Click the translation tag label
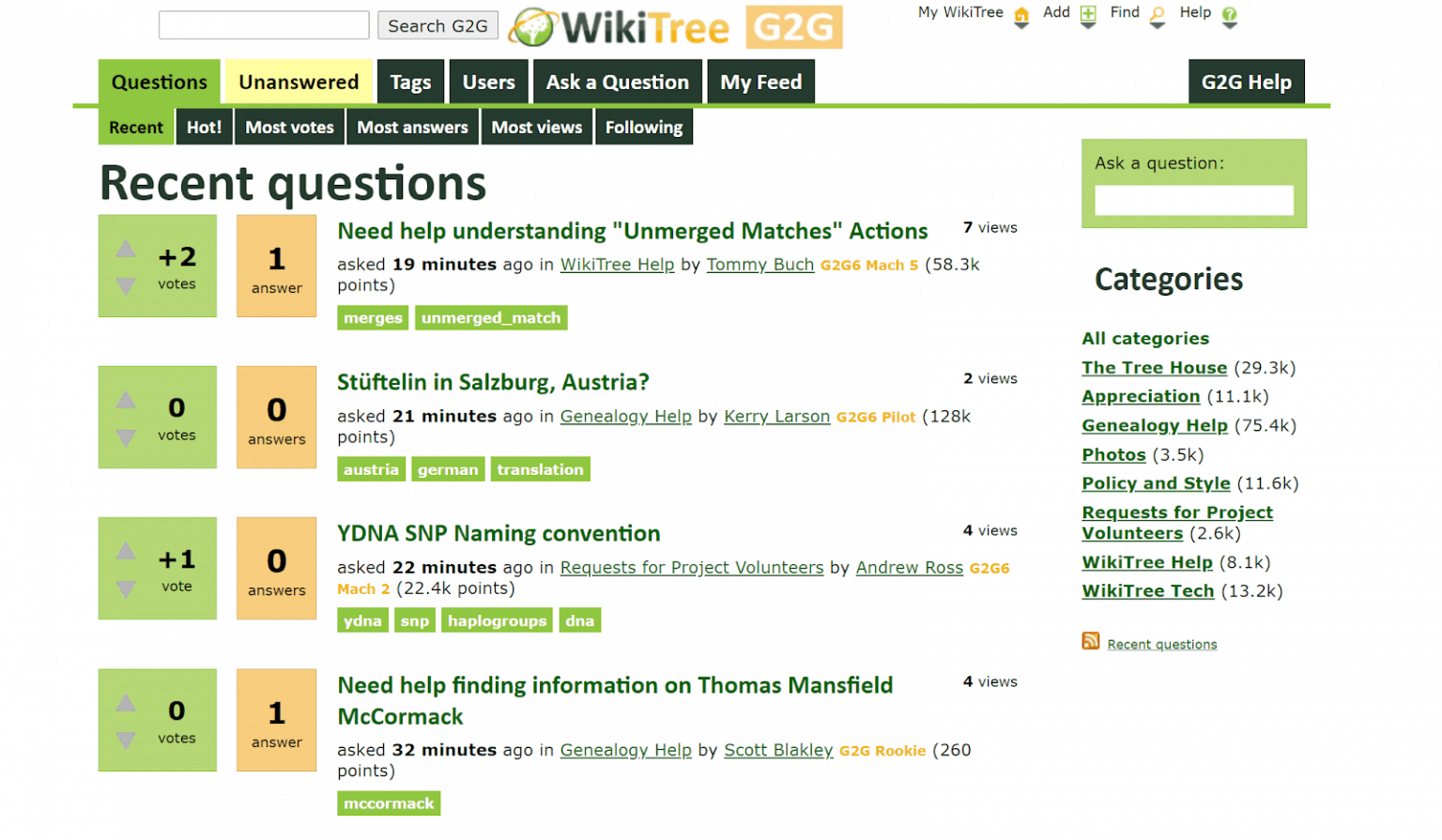Image resolution: width=1442 pixels, height=840 pixels. [x=540, y=468]
